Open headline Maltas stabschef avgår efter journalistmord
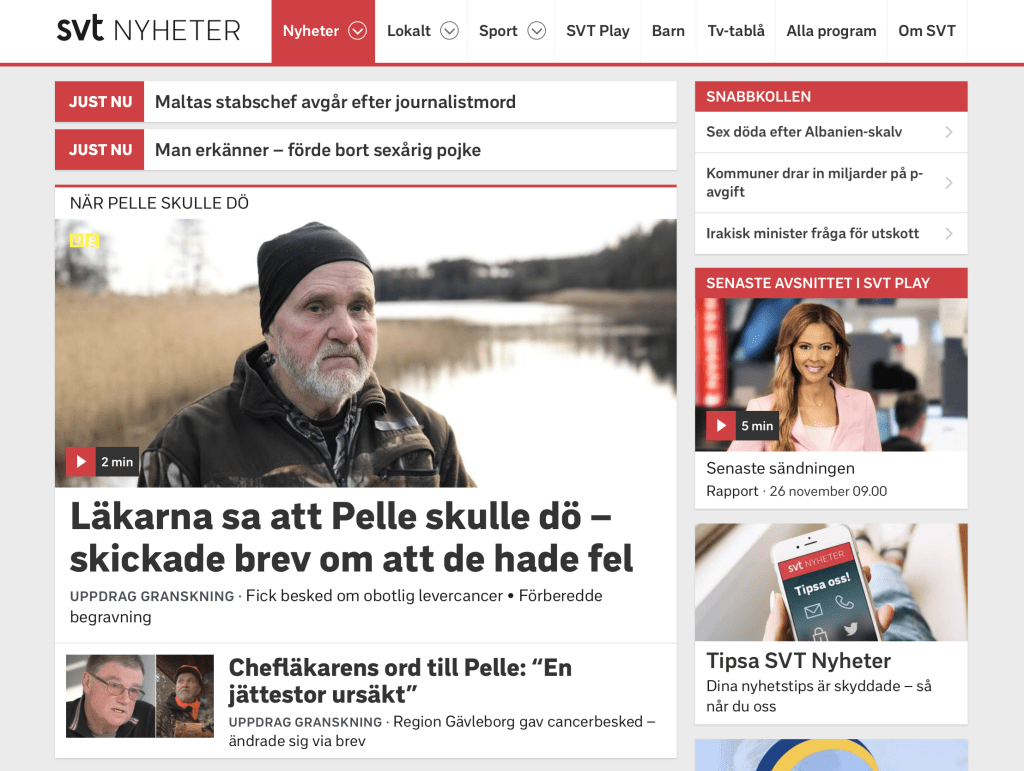 (x=335, y=102)
